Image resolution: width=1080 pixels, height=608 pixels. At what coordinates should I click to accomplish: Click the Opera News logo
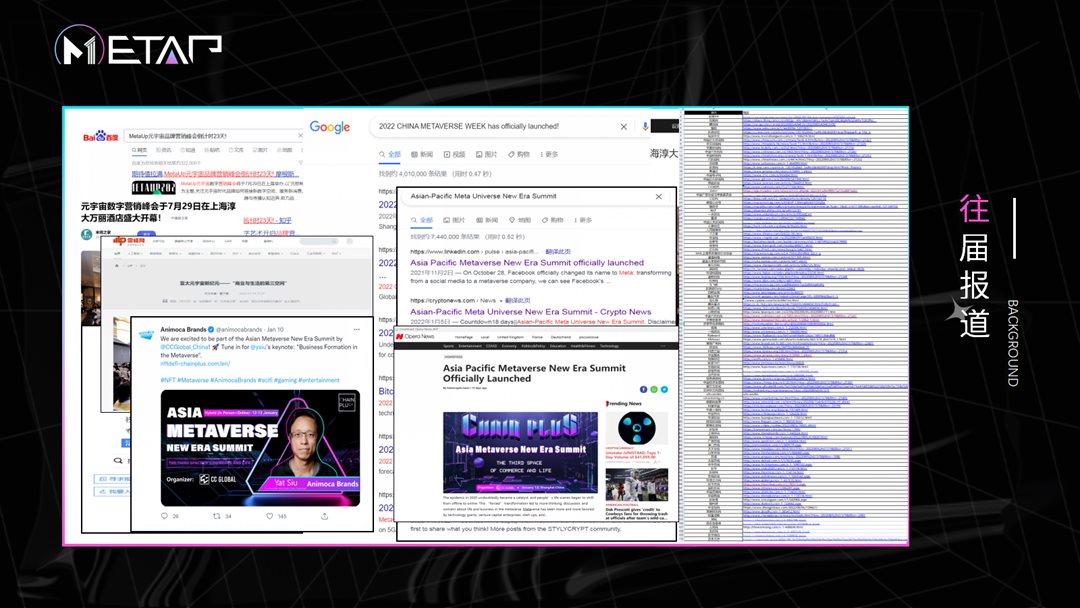point(415,337)
